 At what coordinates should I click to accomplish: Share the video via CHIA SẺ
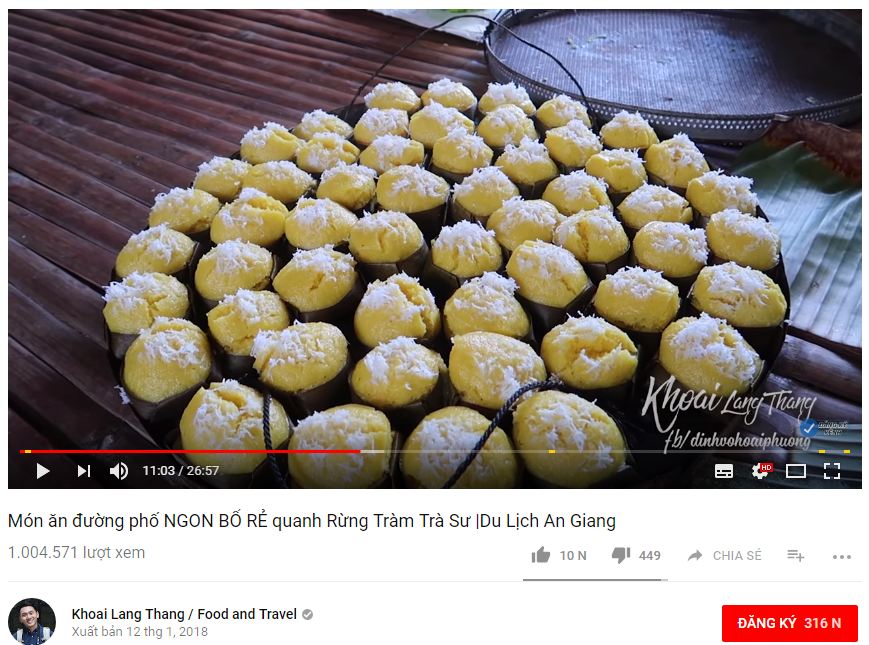click(725, 555)
